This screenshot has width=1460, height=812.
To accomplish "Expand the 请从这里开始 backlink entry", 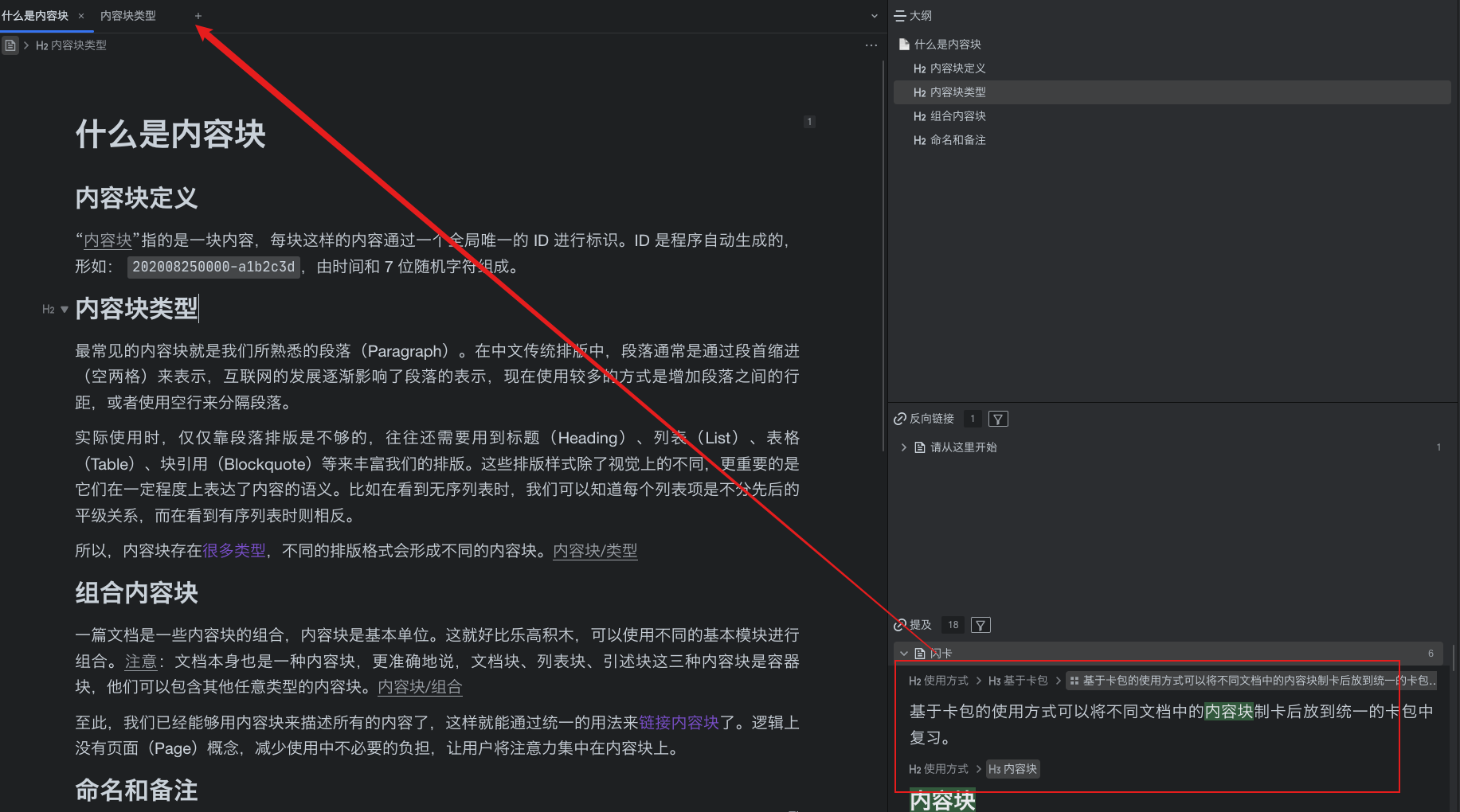I will tap(904, 447).
